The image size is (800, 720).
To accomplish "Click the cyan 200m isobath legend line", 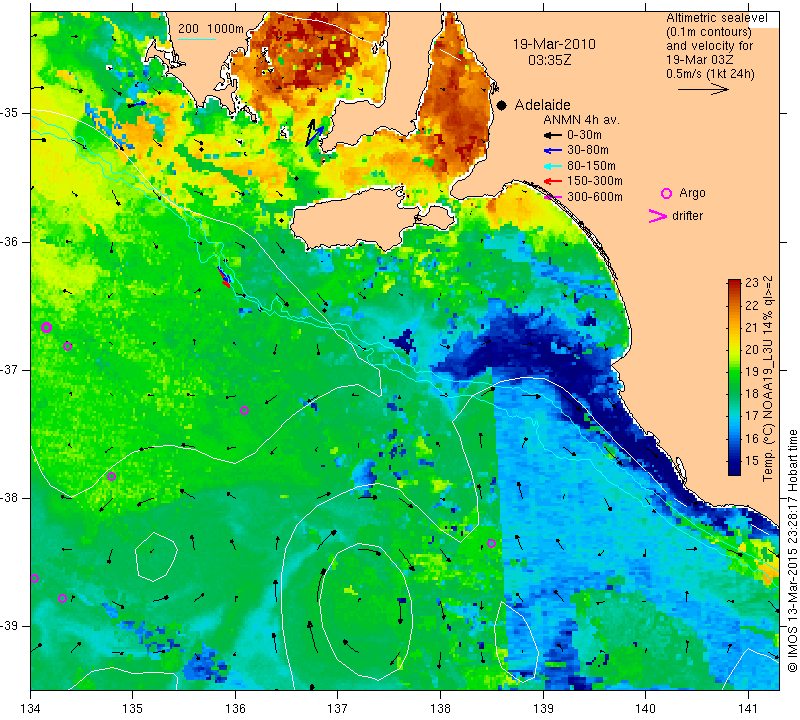I will click(197, 39).
